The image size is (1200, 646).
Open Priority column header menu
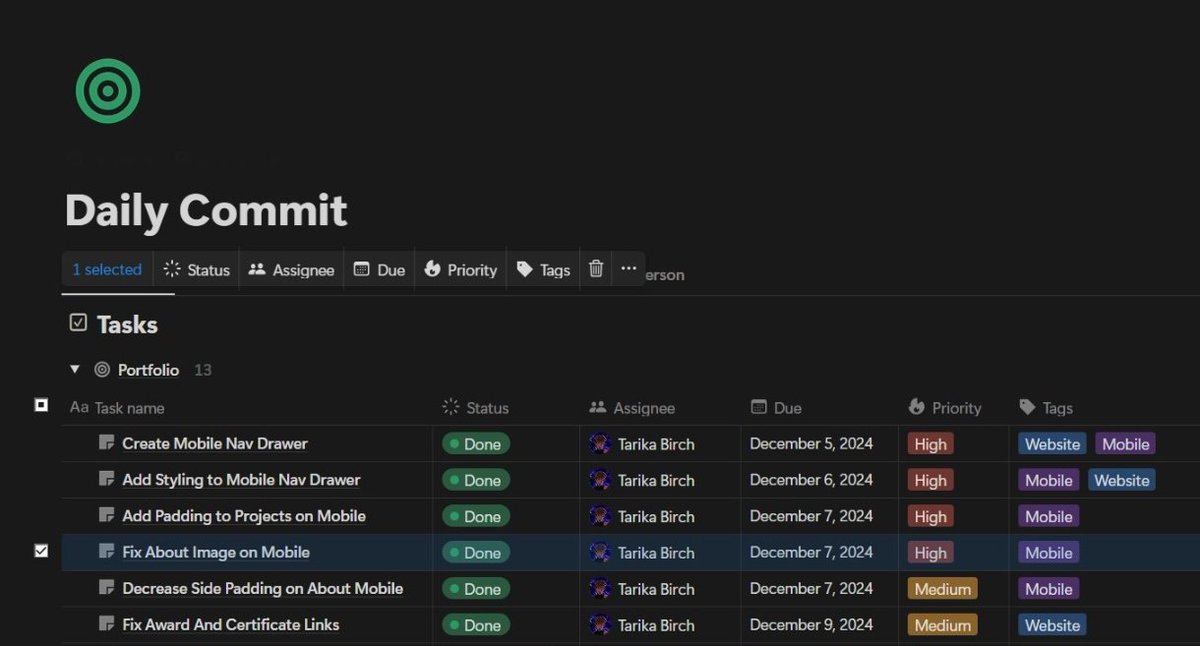click(945, 408)
